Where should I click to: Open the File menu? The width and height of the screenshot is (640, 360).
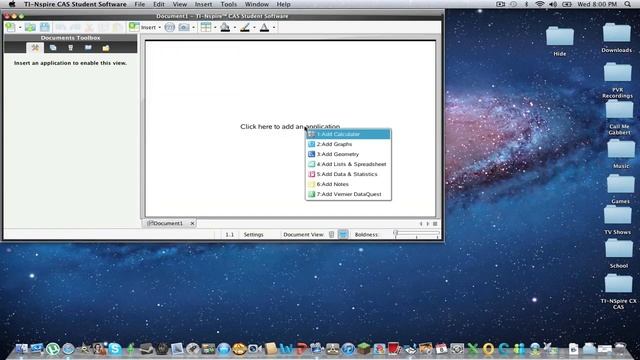tap(140, 4)
